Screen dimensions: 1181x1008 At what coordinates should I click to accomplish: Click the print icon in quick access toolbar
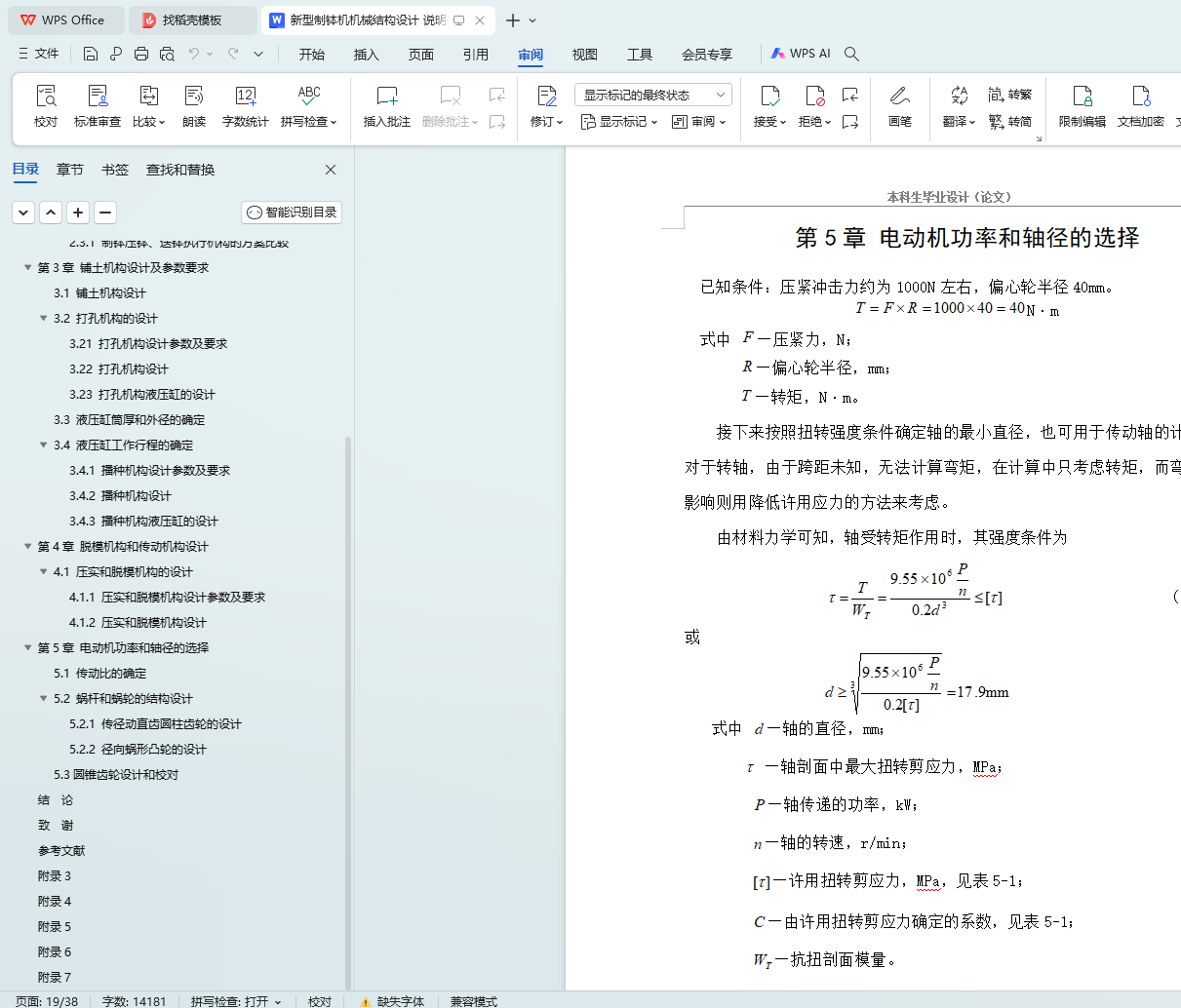coord(141,54)
